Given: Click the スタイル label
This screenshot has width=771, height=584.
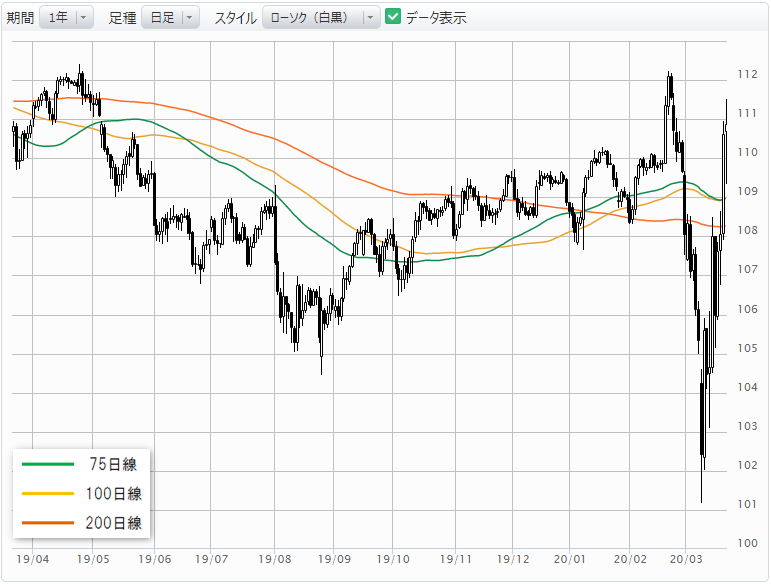Looking at the screenshot, I should pos(236,18).
